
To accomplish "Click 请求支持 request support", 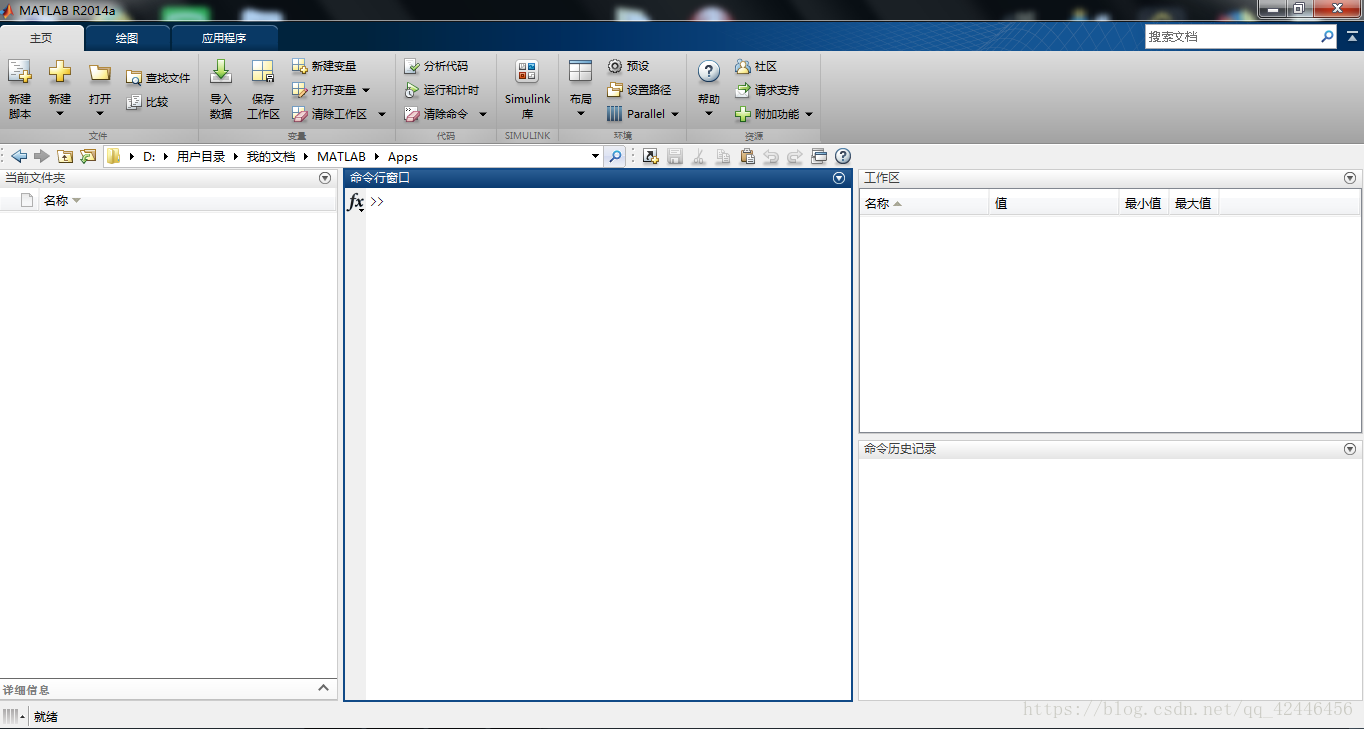I will 767,90.
